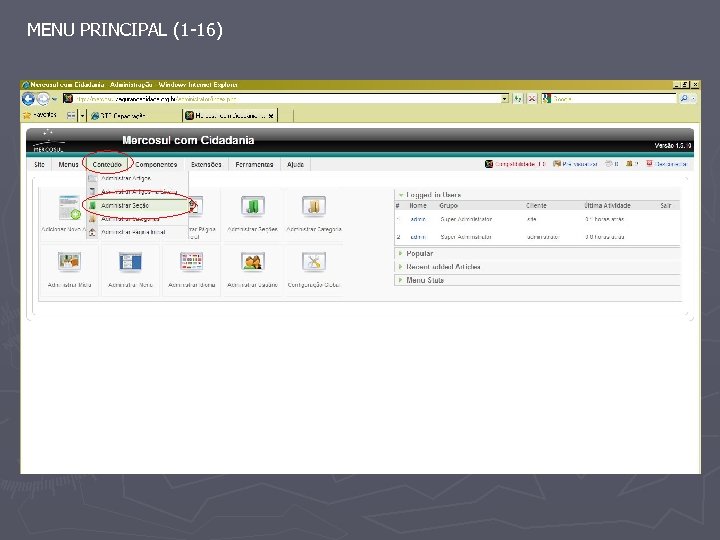Click the Nome column header

tap(418, 206)
